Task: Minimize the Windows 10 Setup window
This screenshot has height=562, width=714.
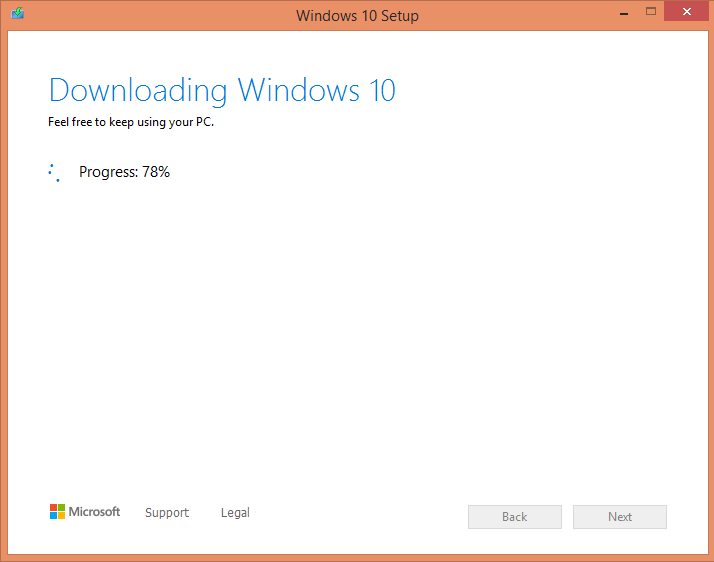Action: [x=624, y=12]
